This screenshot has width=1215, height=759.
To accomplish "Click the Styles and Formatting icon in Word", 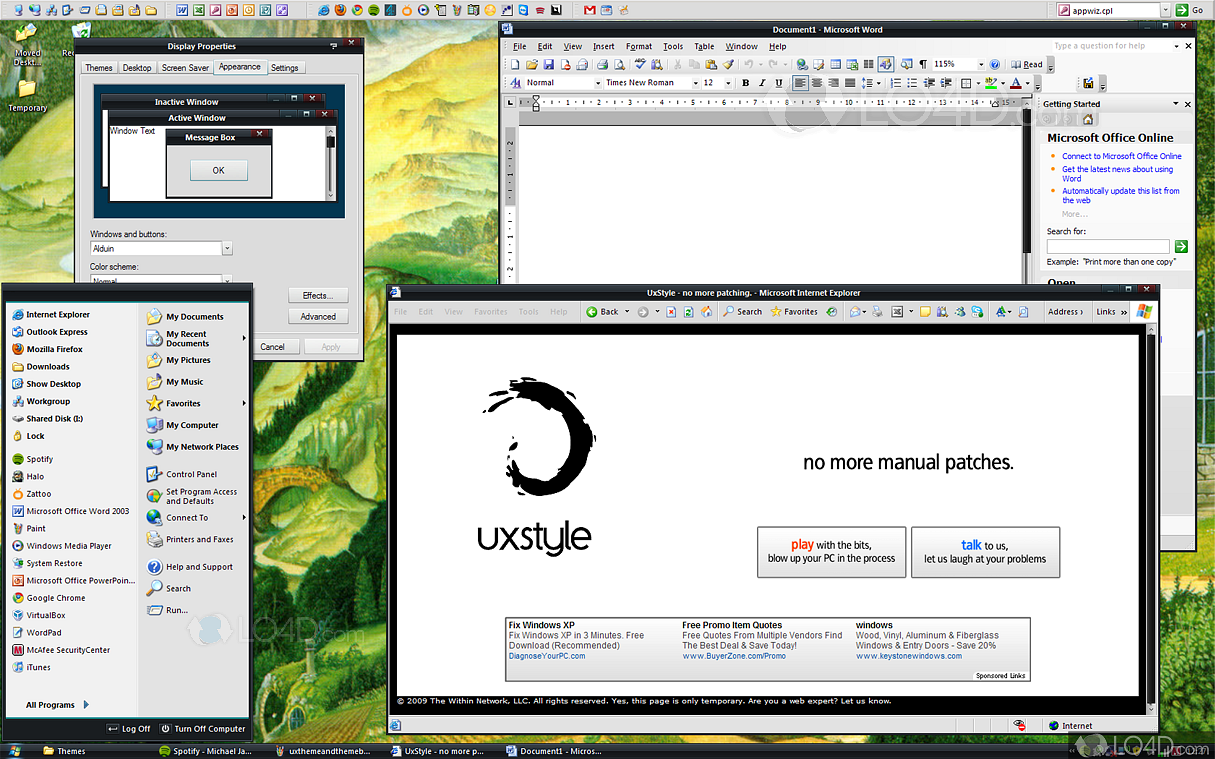I will 515,83.
